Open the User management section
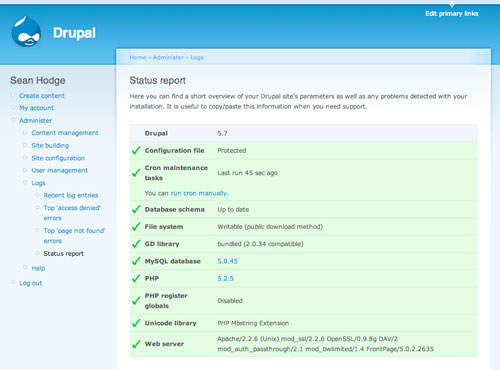The width and height of the screenshot is (500, 370). tap(60, 170)
